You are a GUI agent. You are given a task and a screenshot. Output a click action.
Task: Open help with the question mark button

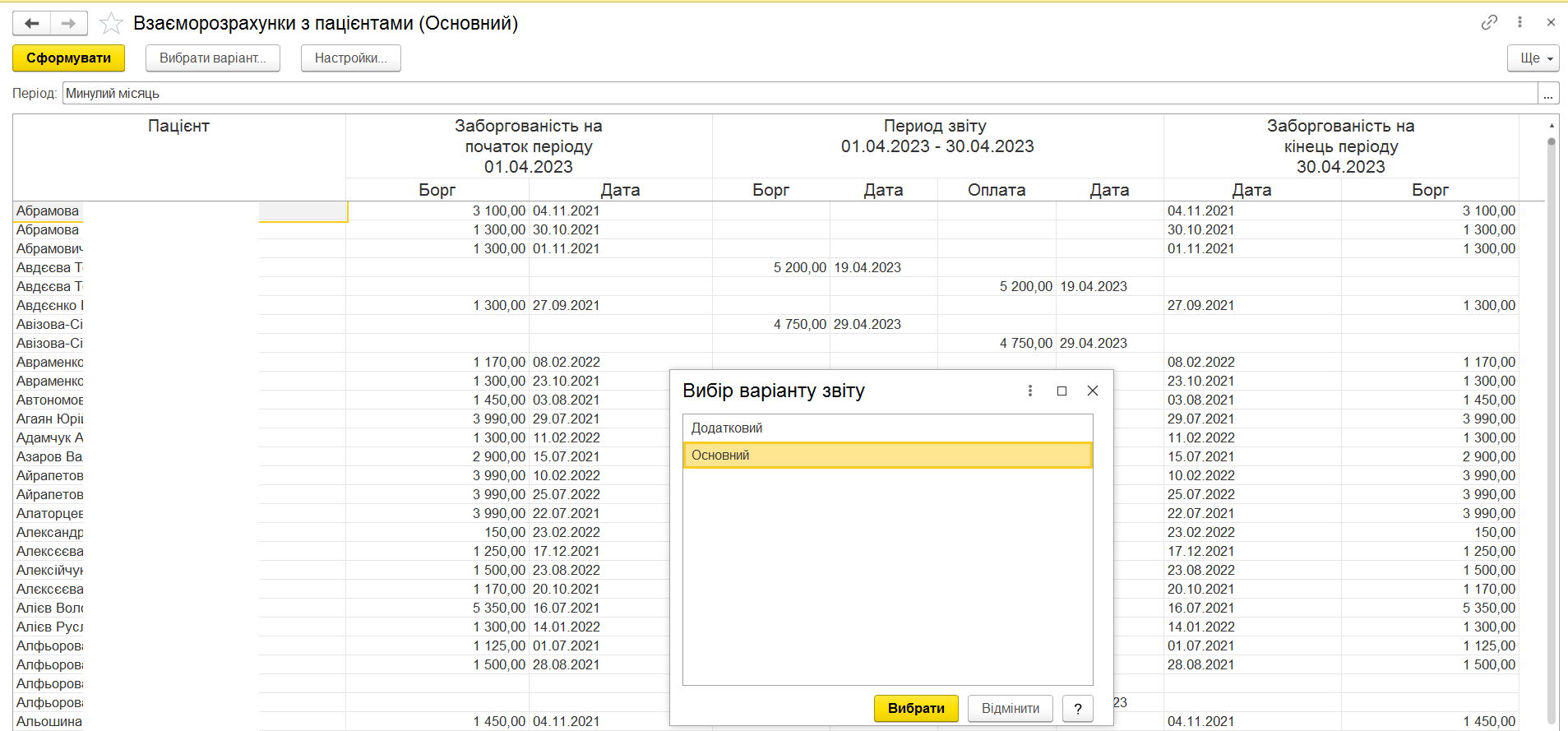tap(1077, 708)
